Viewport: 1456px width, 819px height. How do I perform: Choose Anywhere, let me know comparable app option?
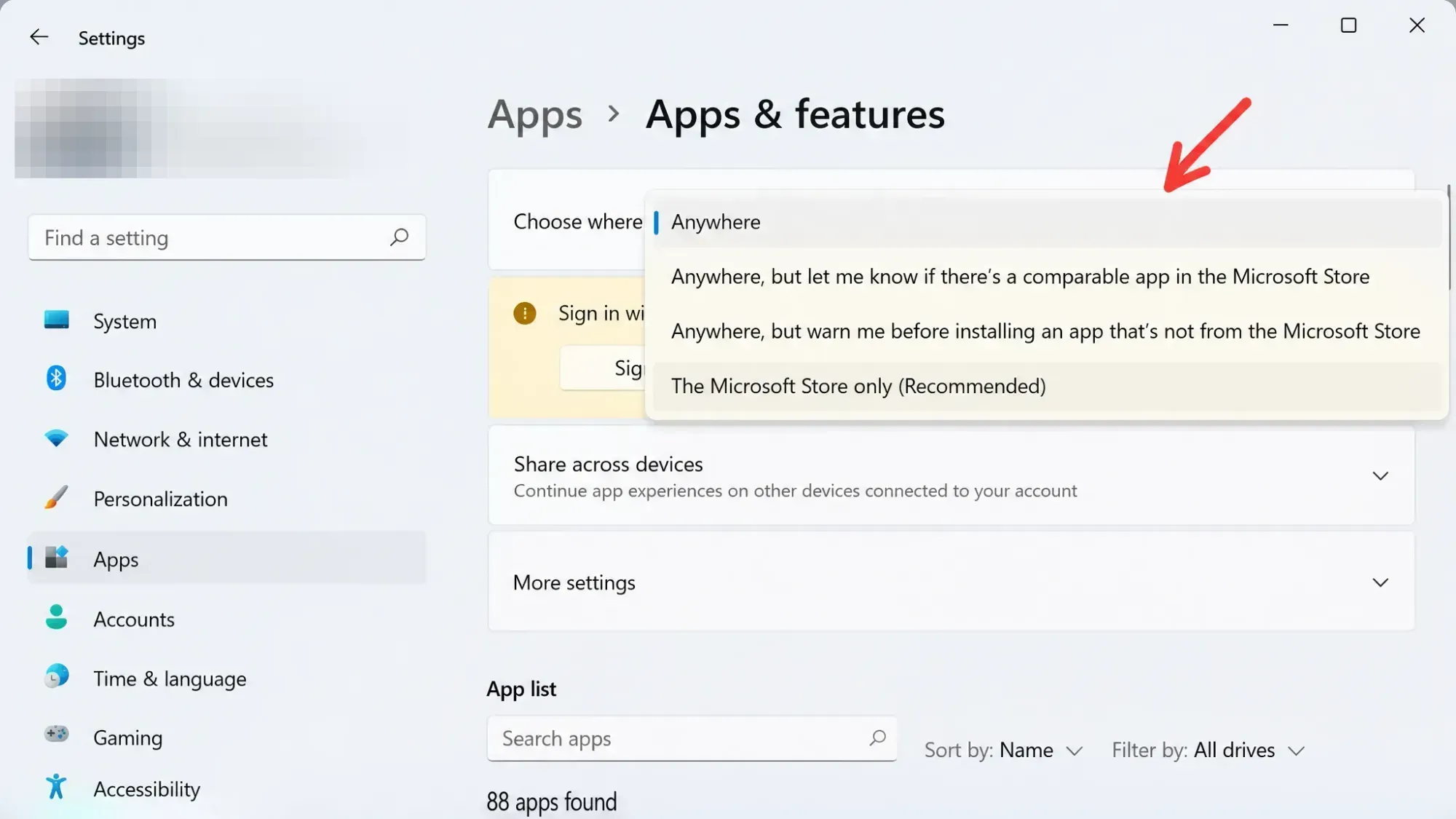1046,277
